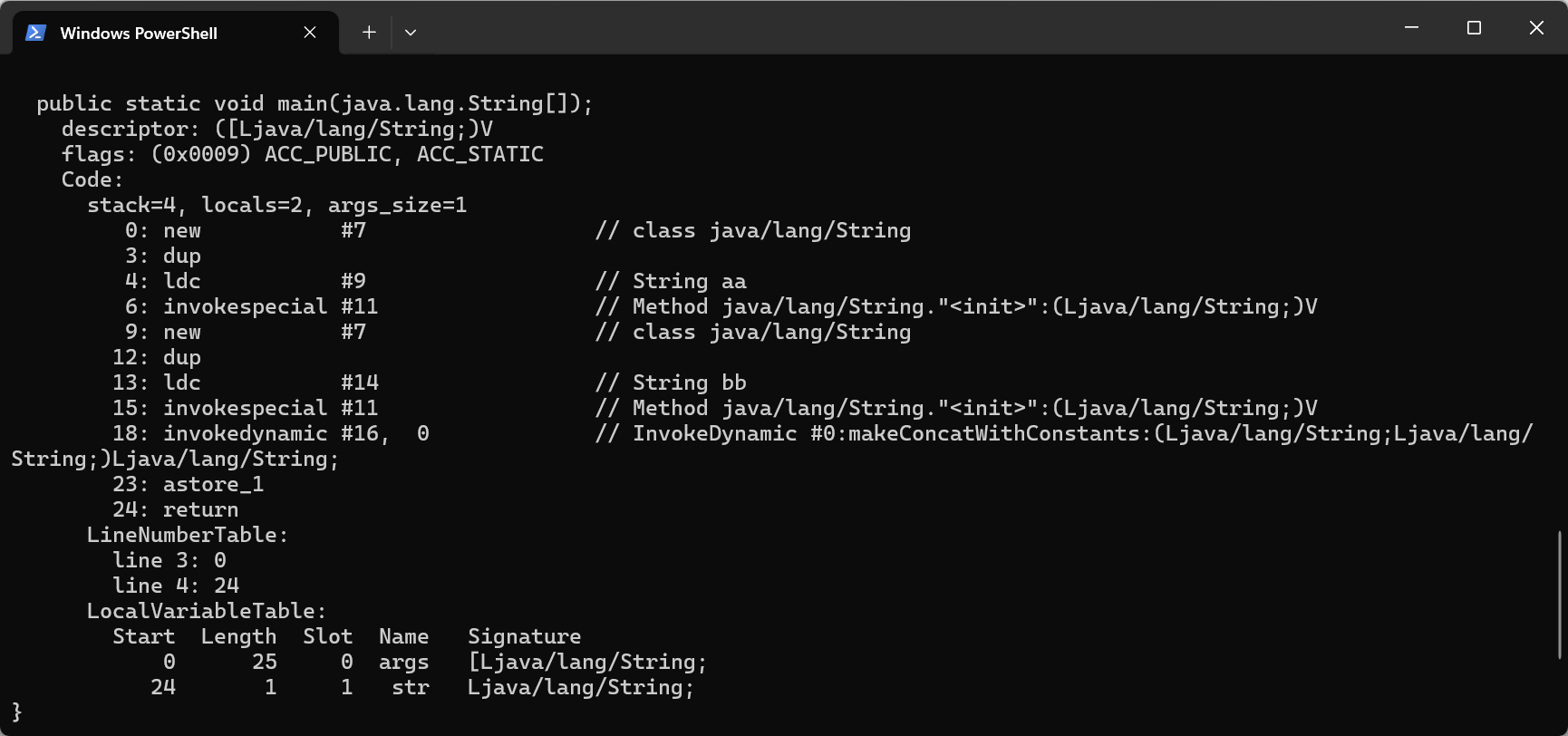1568x736 pixels.
Task: Click the closing brace on the last line
Action: point(16,712)
